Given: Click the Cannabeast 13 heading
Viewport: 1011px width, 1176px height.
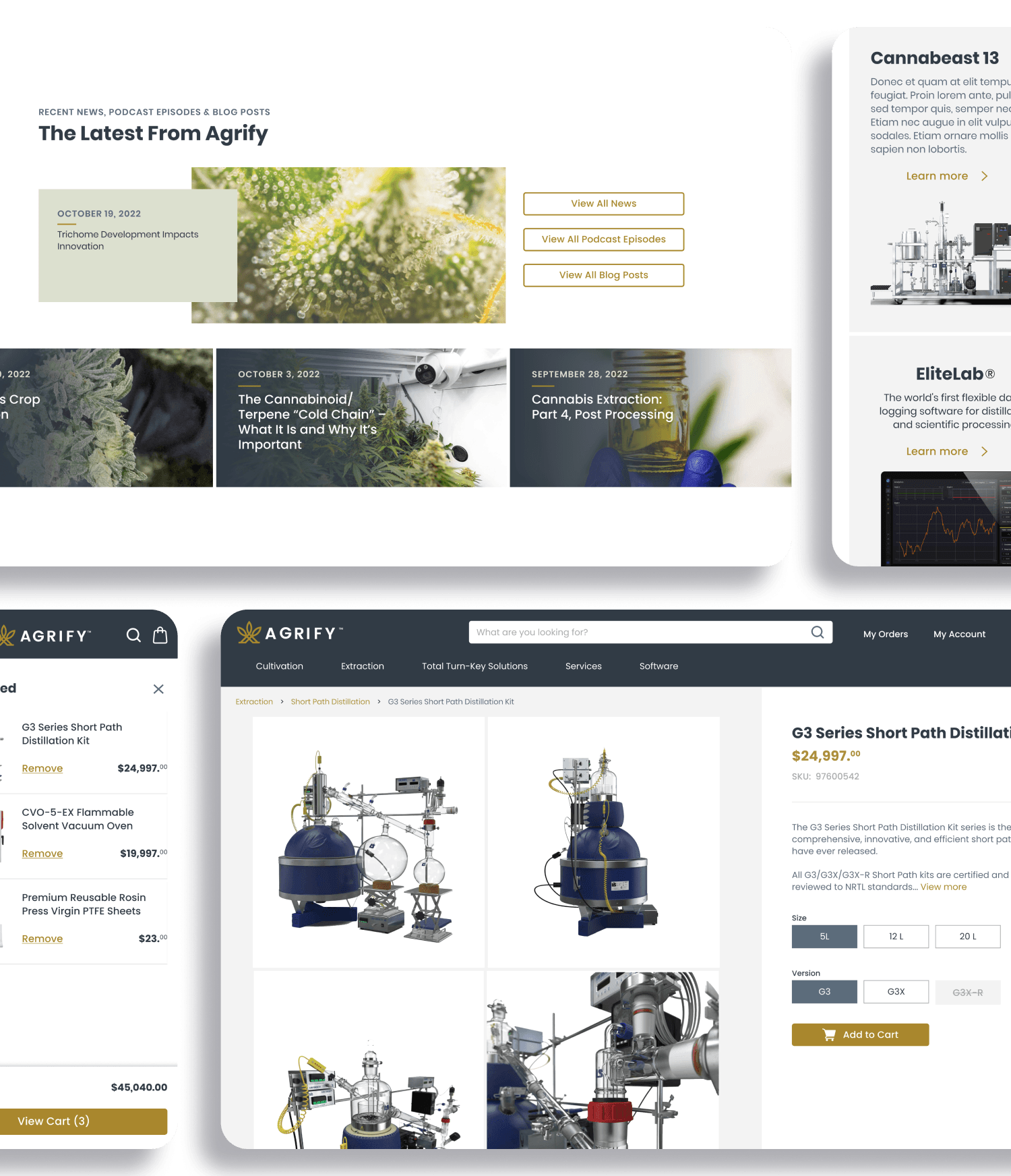Looking at the screenshot, I should pos(935,58).
